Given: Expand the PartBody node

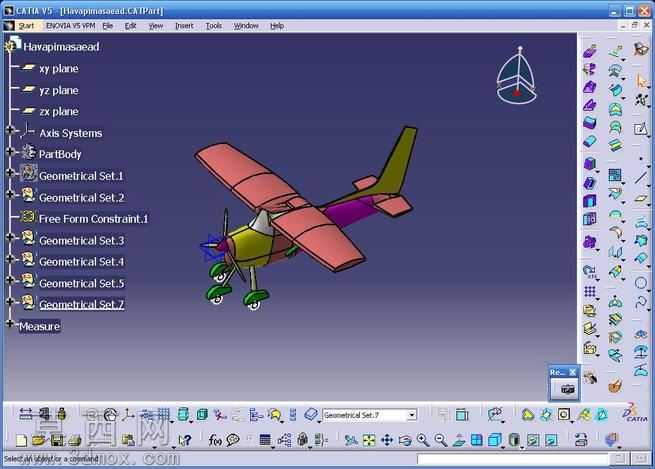Looking at the screenshot, I should click(10, 152).
